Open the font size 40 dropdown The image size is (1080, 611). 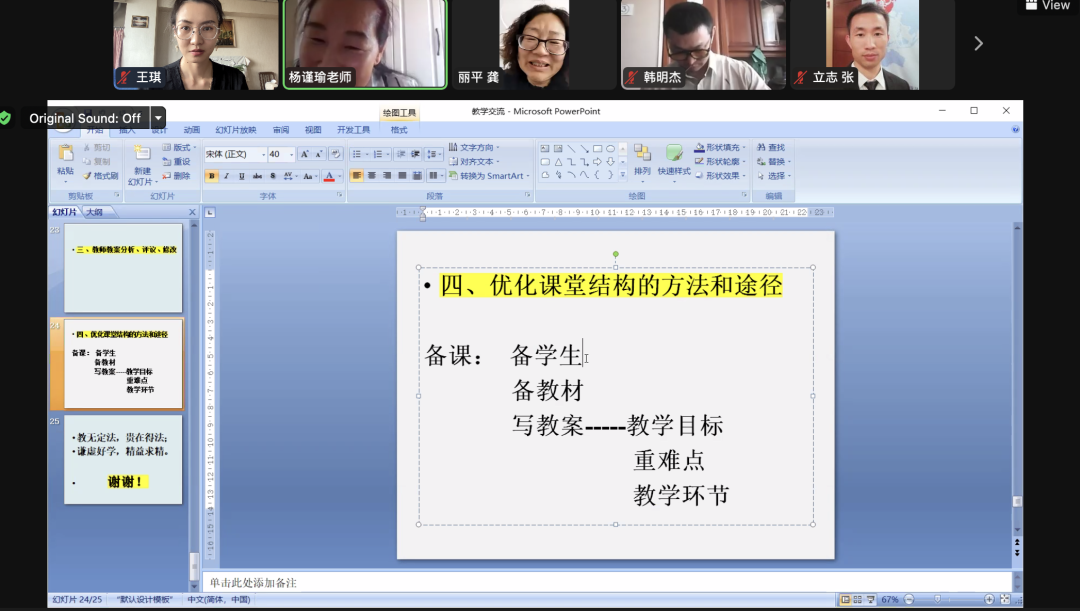(x=291, y=154)
